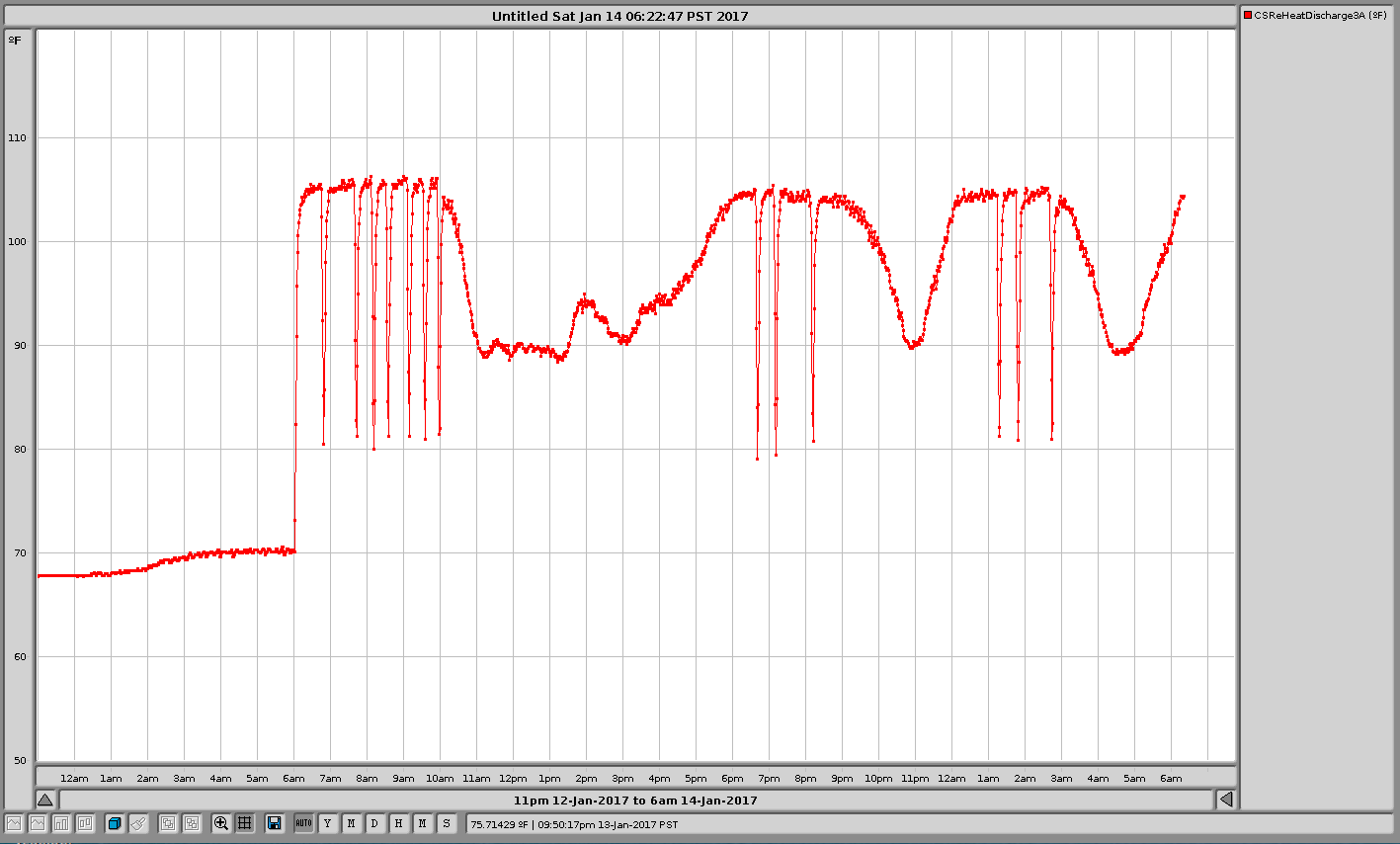
Task: Select the line chart icon beside the bar chart icon
Action: click(38, 823)
